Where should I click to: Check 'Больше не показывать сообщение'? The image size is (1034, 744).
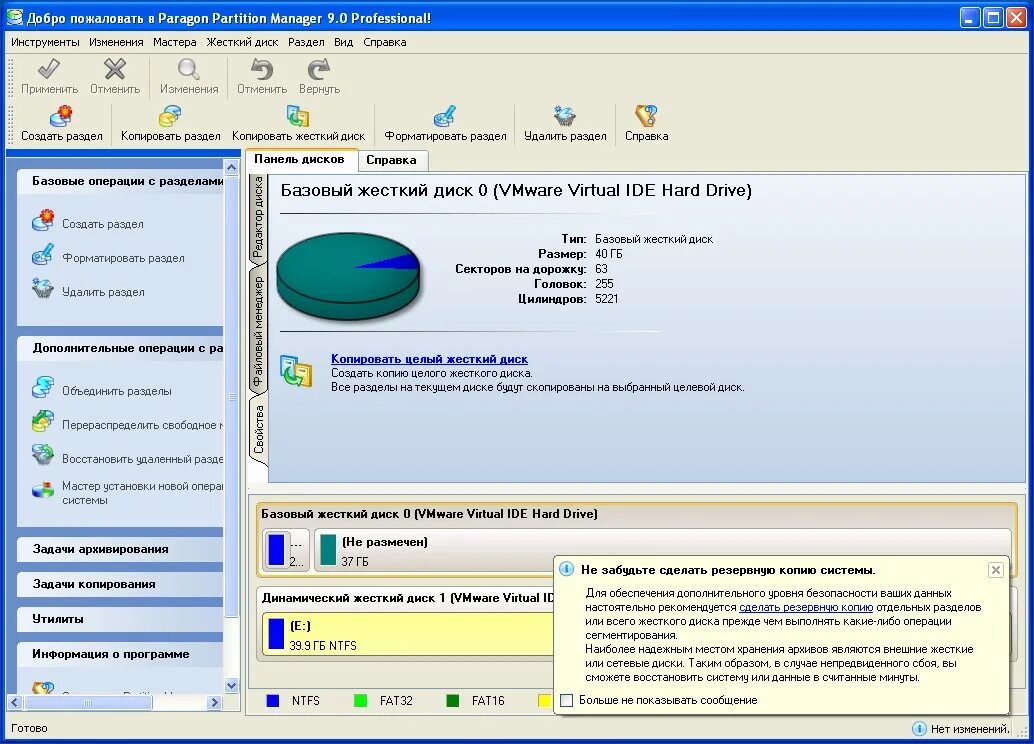click(567, 701)
